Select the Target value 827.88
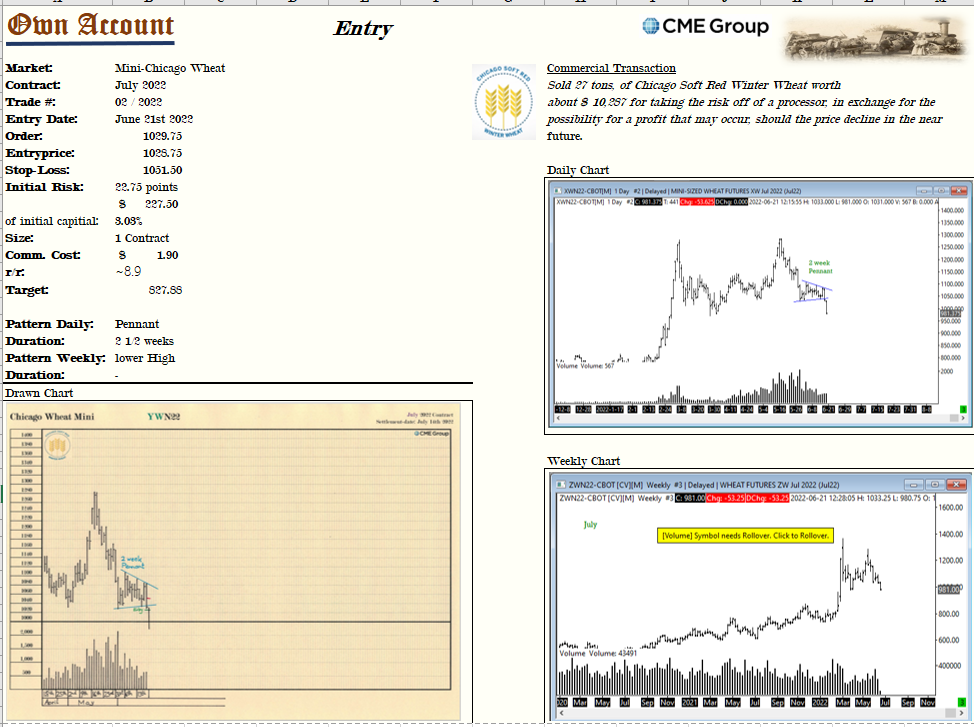The image size is (974, 727). 165,290
